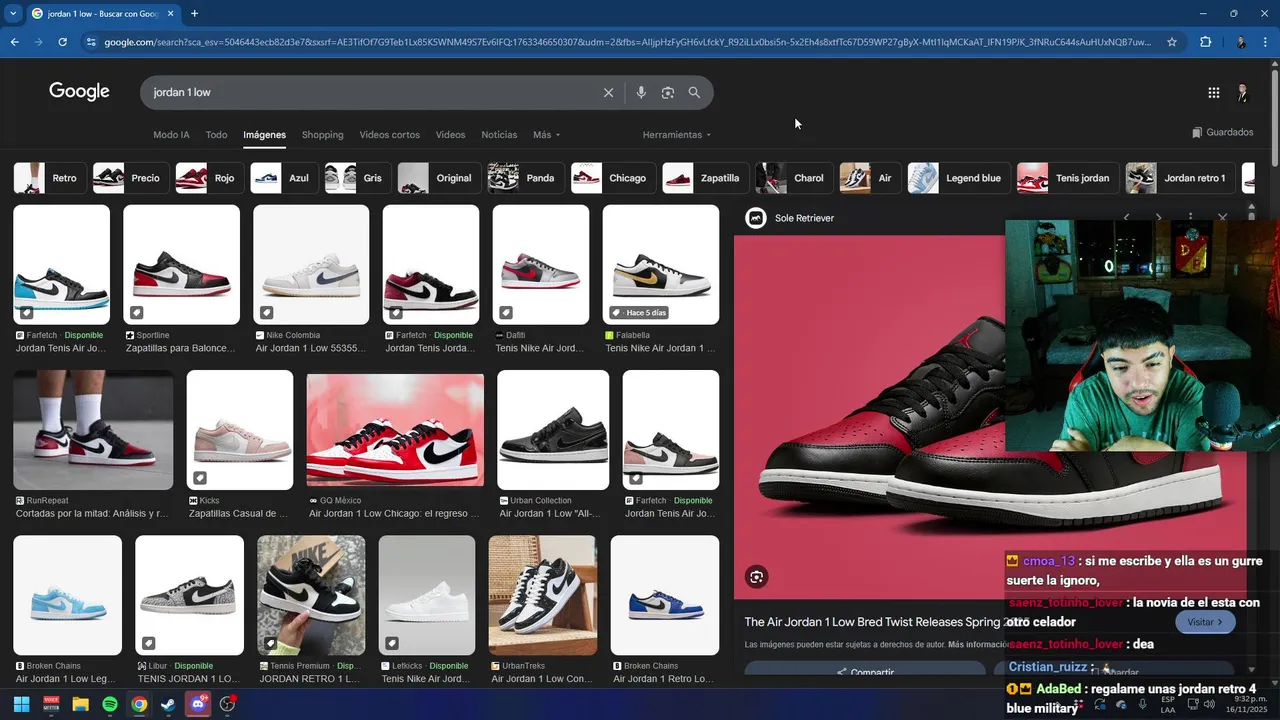Filter images by the 'Retro' chip
The image size is (1280, 720).
pyautogui.click(x=49, y=178)
